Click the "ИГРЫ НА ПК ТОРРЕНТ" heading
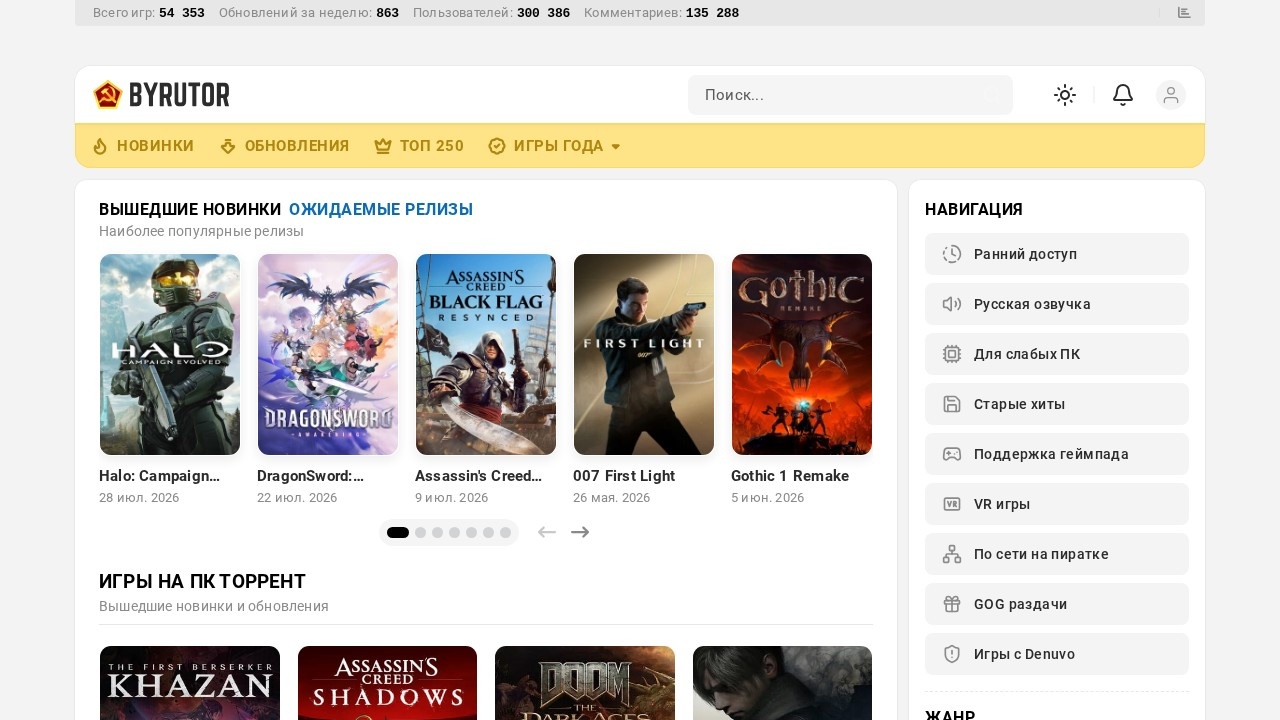This screenshot has width=1280, height=720. [202, 582]
